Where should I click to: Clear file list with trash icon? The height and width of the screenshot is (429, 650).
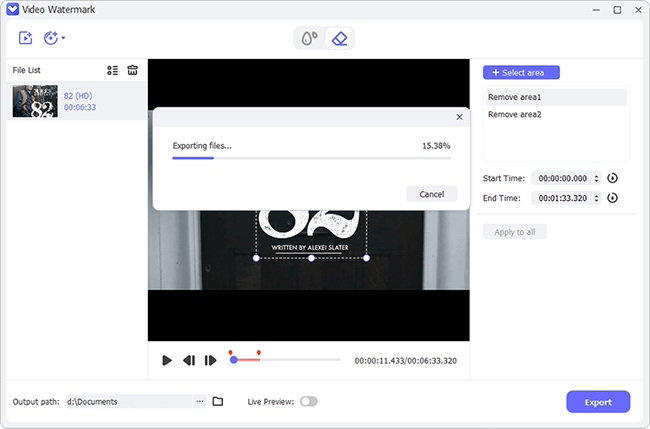(x=133, y=70)
